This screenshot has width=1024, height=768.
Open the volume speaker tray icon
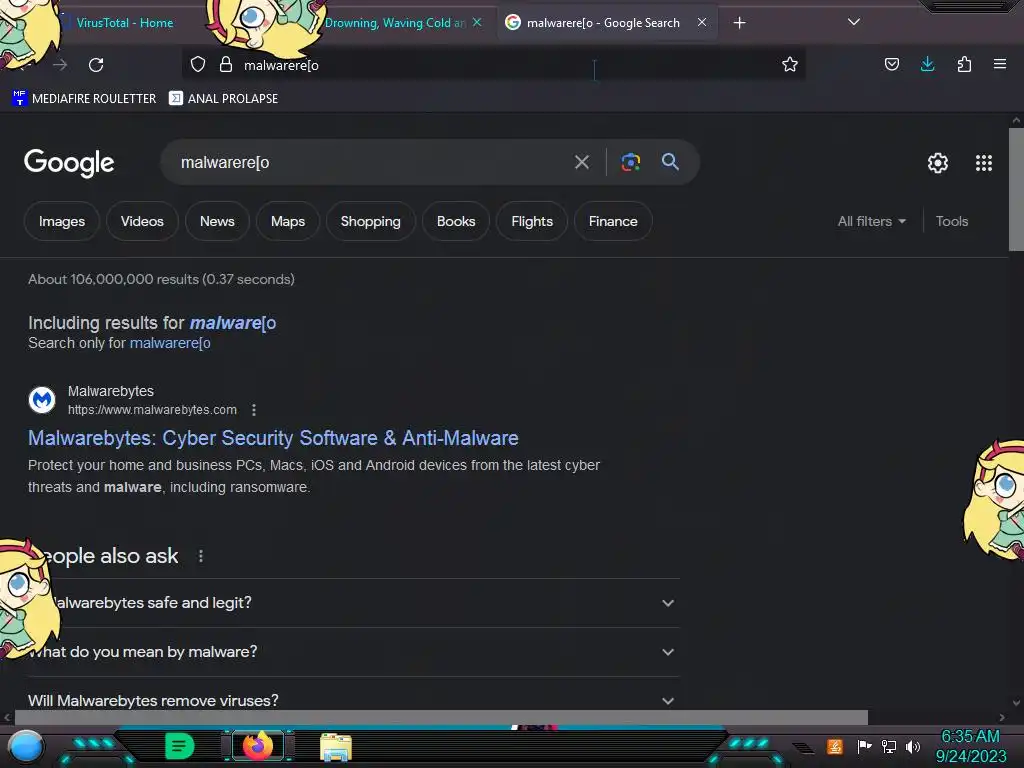click(x=912, y=746)
